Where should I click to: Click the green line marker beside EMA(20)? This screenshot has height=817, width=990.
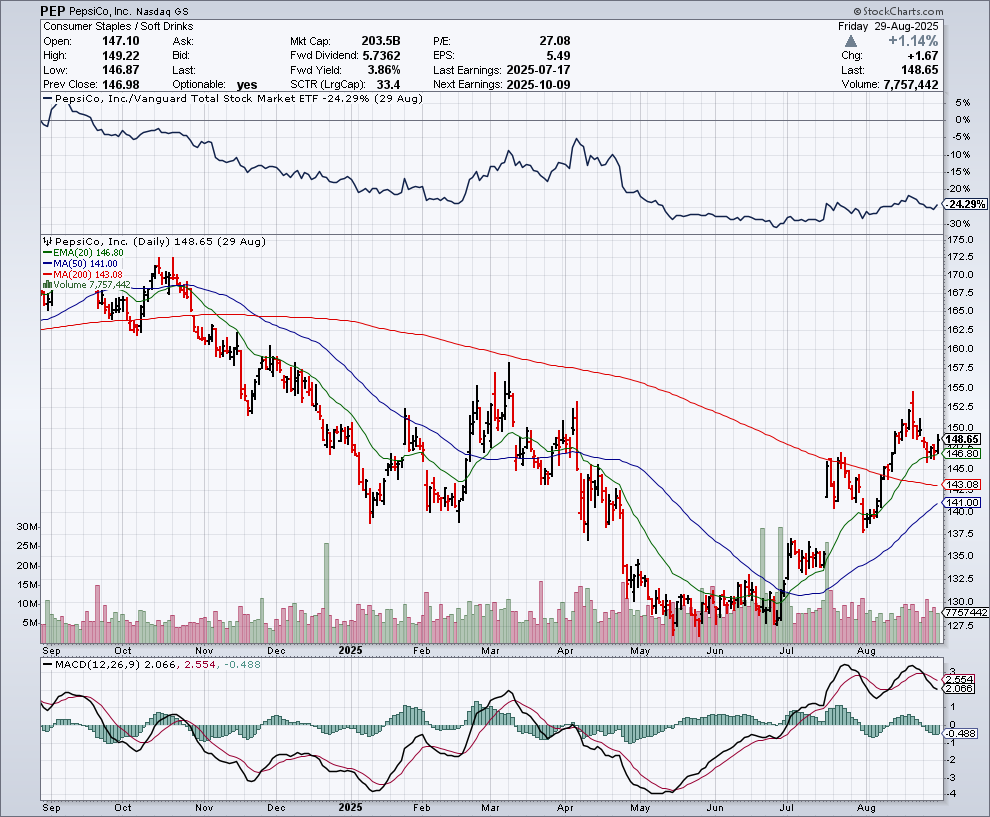47,253
